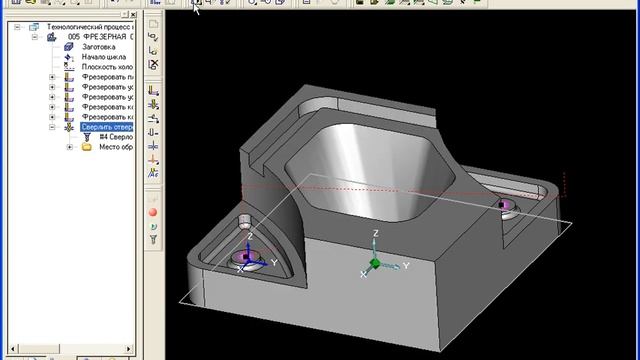Image resolution: width=640 pixels, height=360 pixels.
Task: Click the vertical toolbar icon with checkmark
Action: (153, 37)
